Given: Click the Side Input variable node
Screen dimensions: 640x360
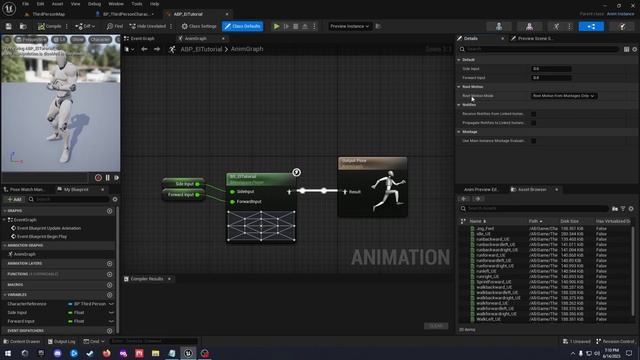Looking at the screenshot, I should click(183, 184).
